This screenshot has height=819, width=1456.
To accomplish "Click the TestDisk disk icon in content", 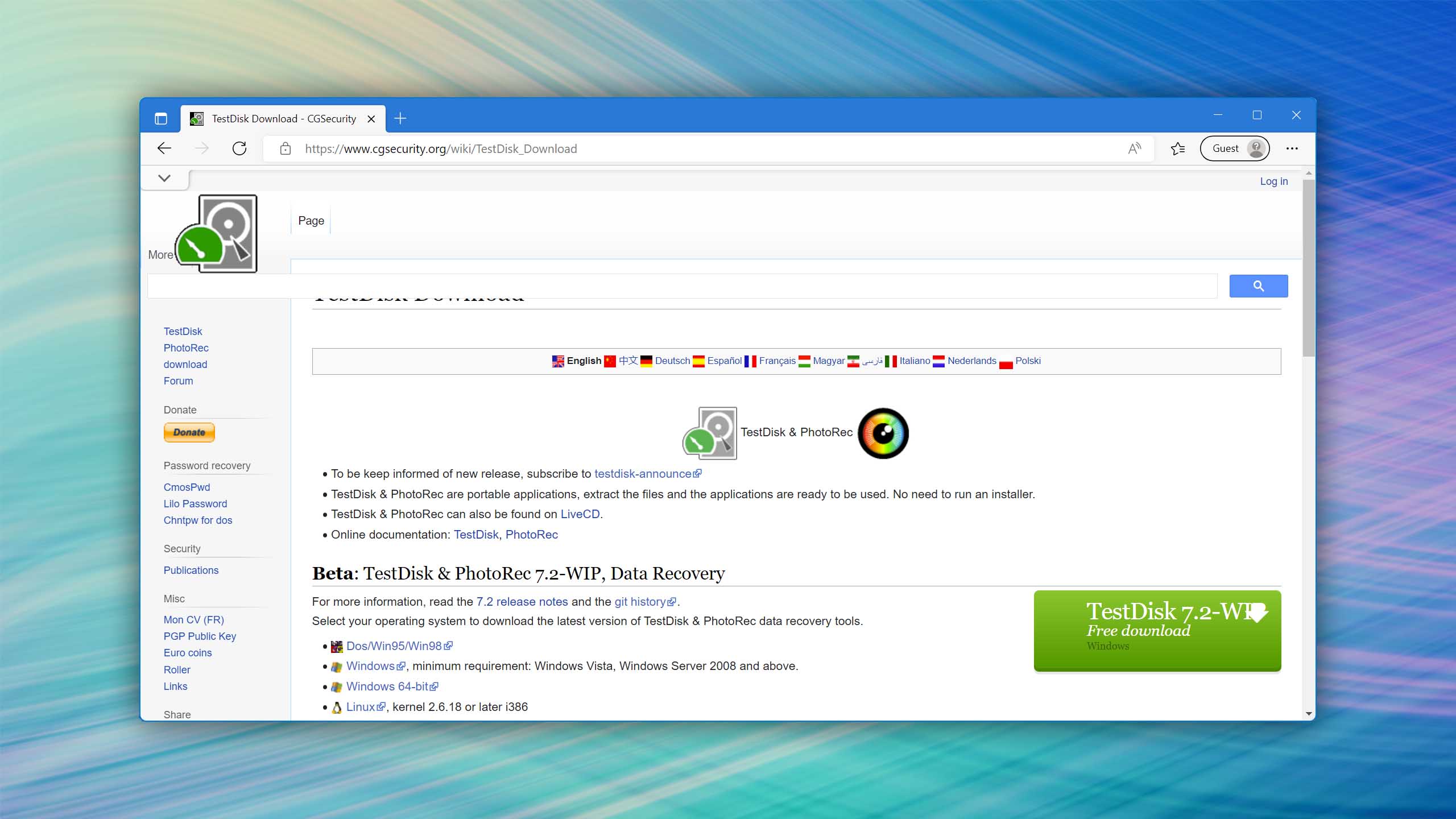I will pos(710,433).
